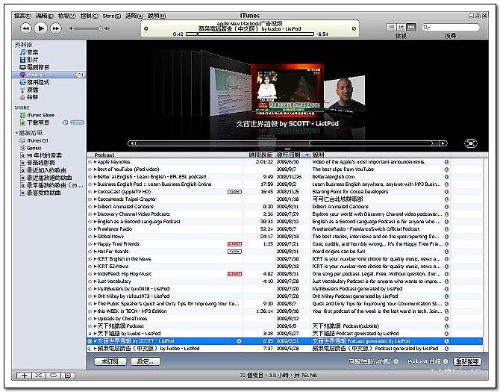The width and height of the screenshot is (500, 392).
Task: Open the Controls (C) menu
Action: tap(90, 16)
